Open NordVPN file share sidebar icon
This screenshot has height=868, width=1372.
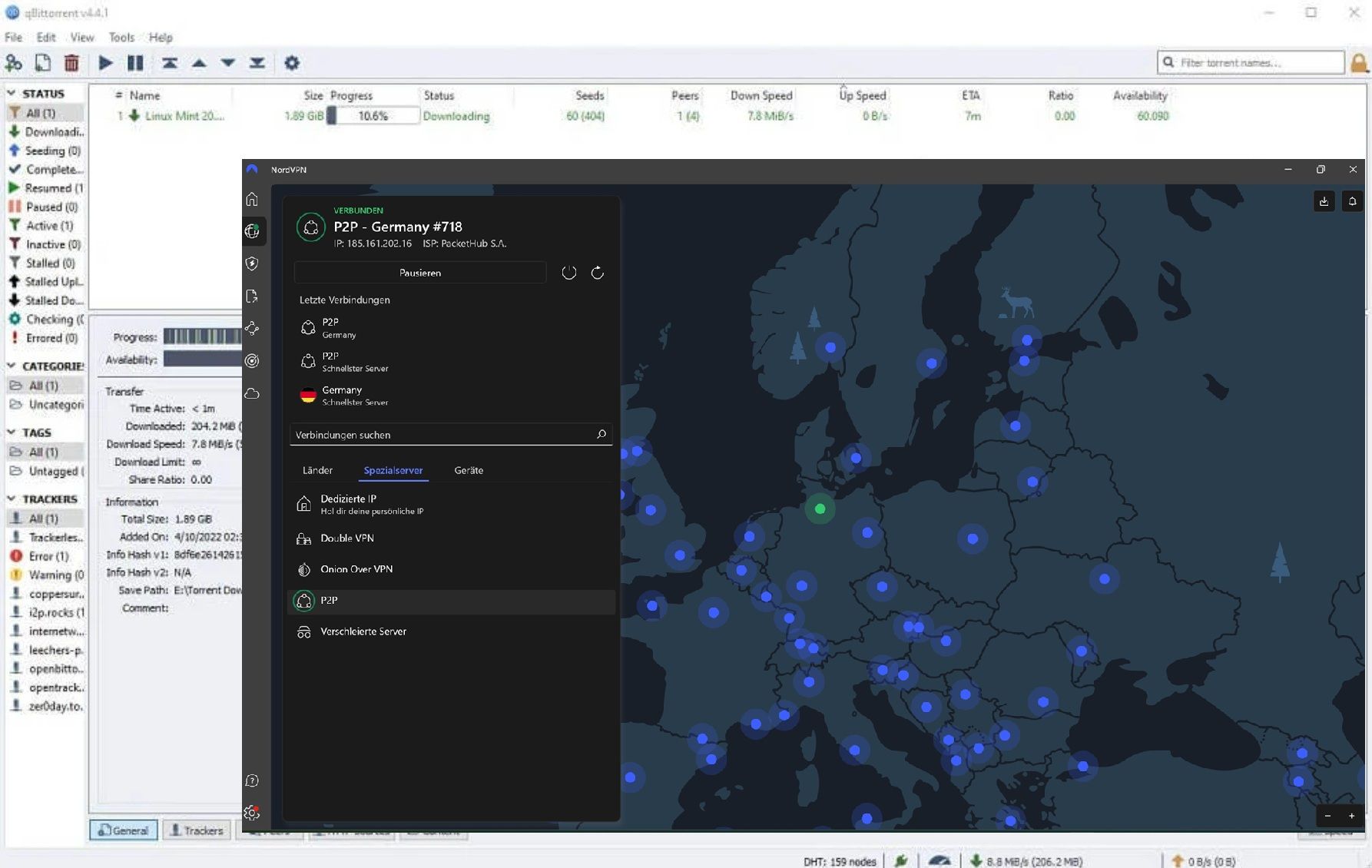click(252, 297)
